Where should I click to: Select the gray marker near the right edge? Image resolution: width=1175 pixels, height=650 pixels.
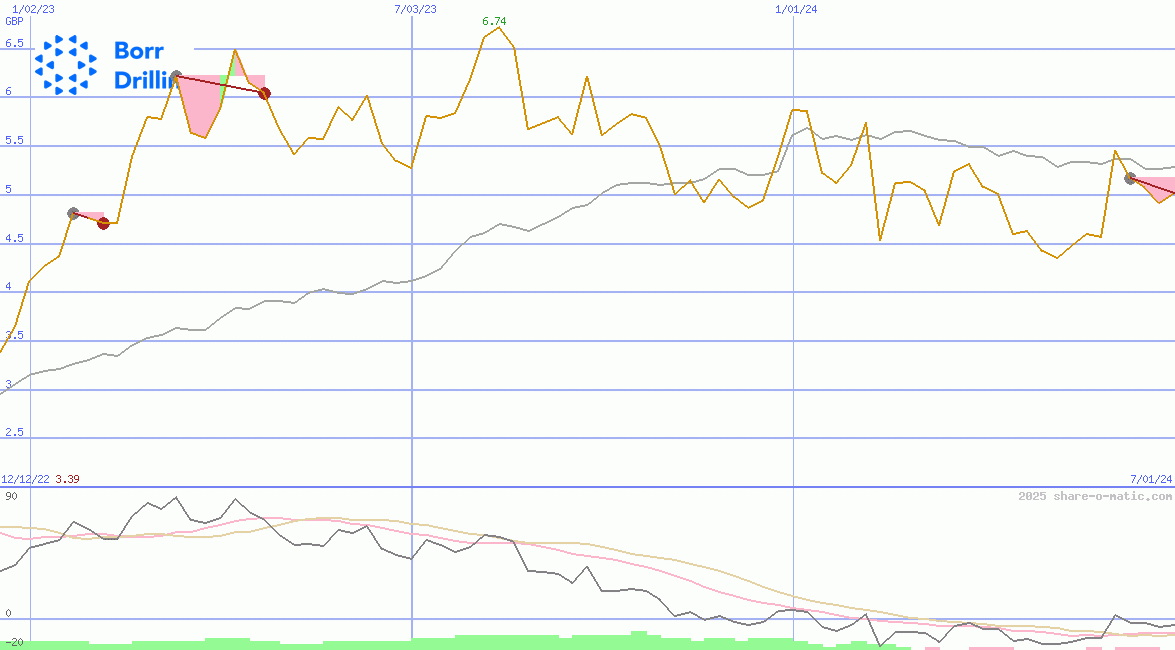(1128, 178)
